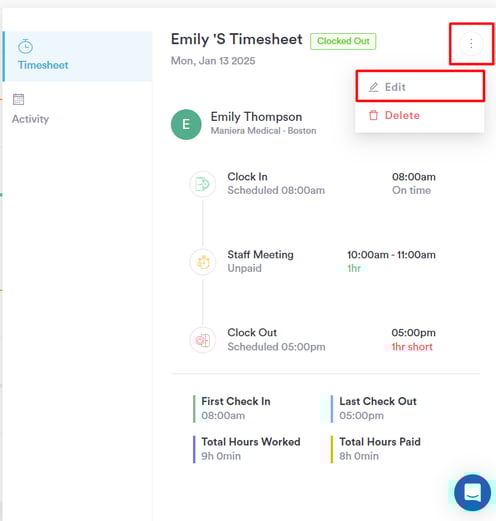Open the Timesheet sidebar tab
Viewport: 496px width, 521px height.
click(x=77, y=56)
